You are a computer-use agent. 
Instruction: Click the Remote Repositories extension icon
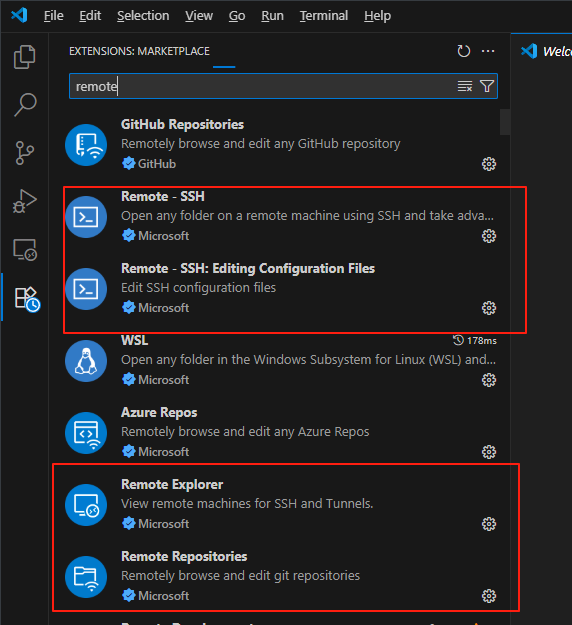click(86, 577)
